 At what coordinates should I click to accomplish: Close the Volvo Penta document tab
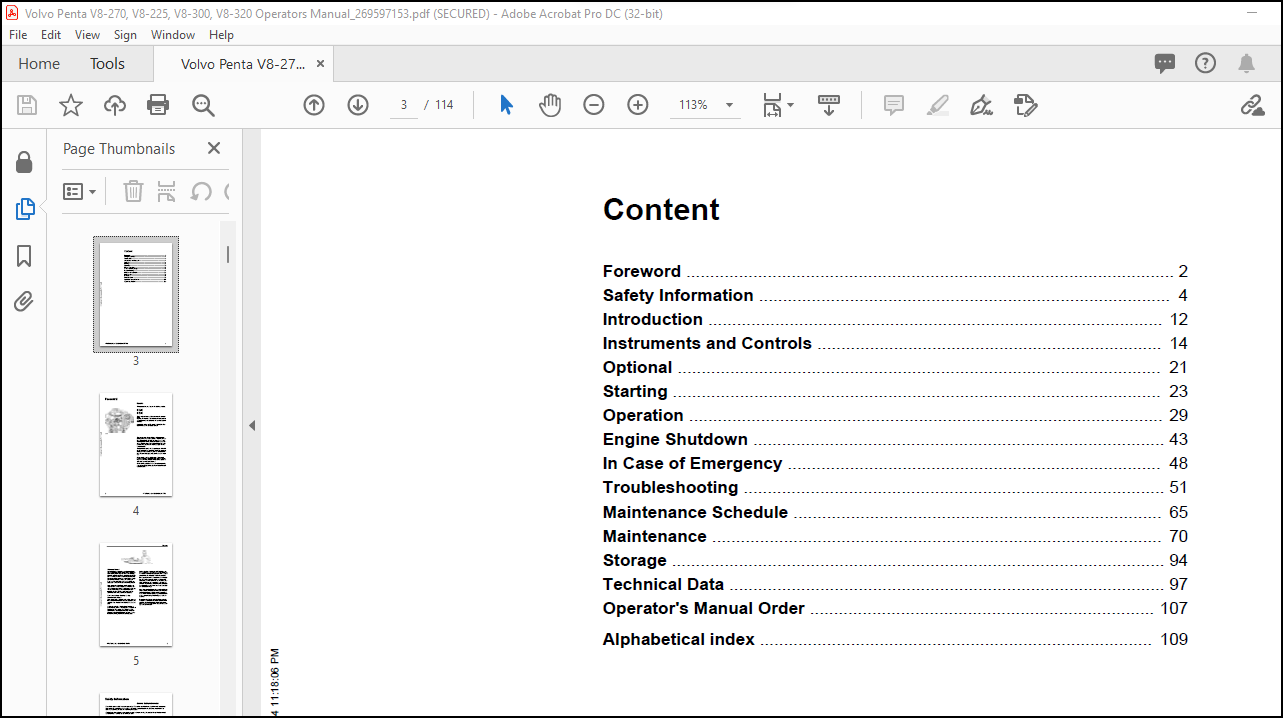pyautogui.click(x=320, y=63)
